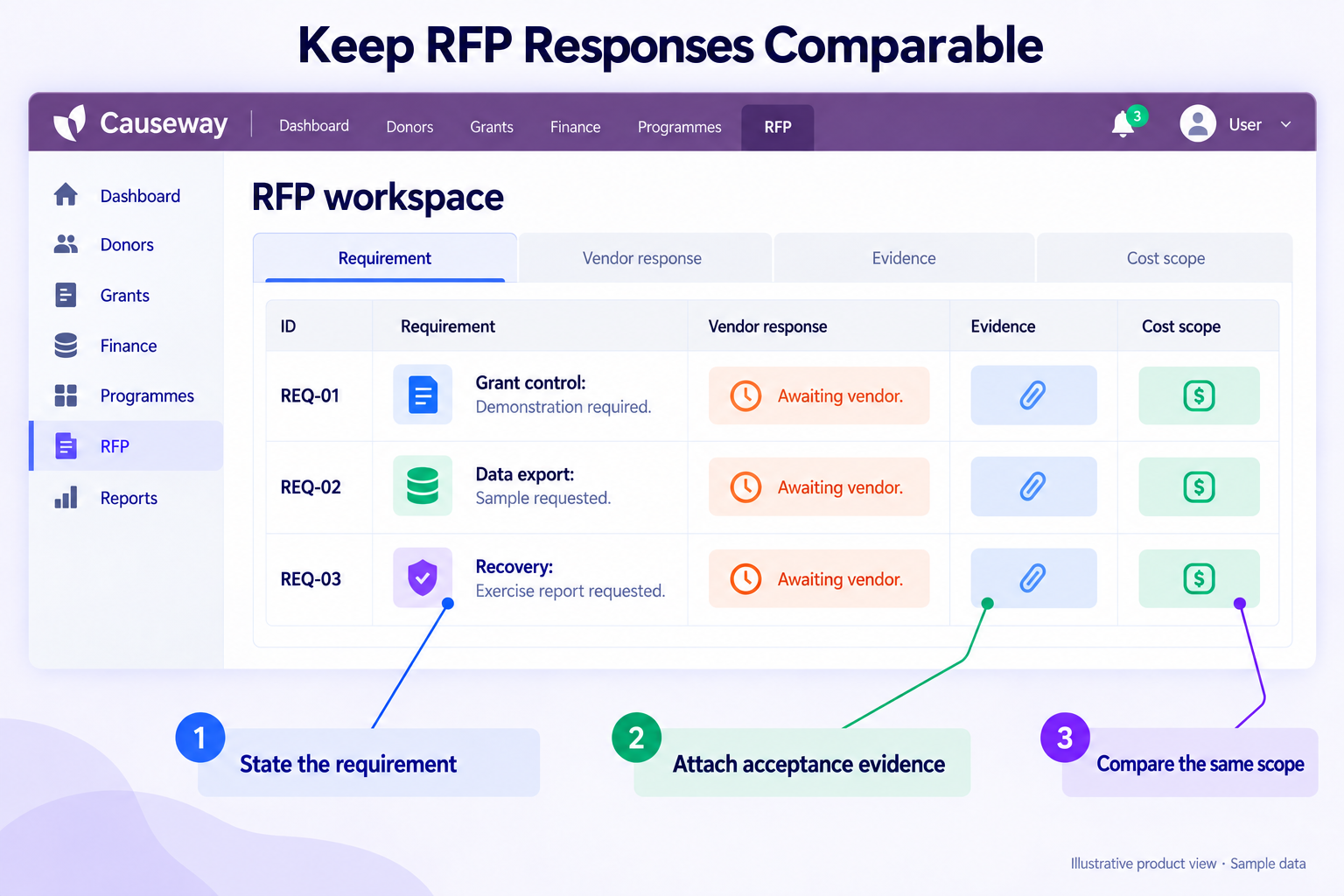Image resolution: width=1344 pixels, height=896 pixels.
Task: Click the Causeway leaf logo
Action: [x=70, y=123]
